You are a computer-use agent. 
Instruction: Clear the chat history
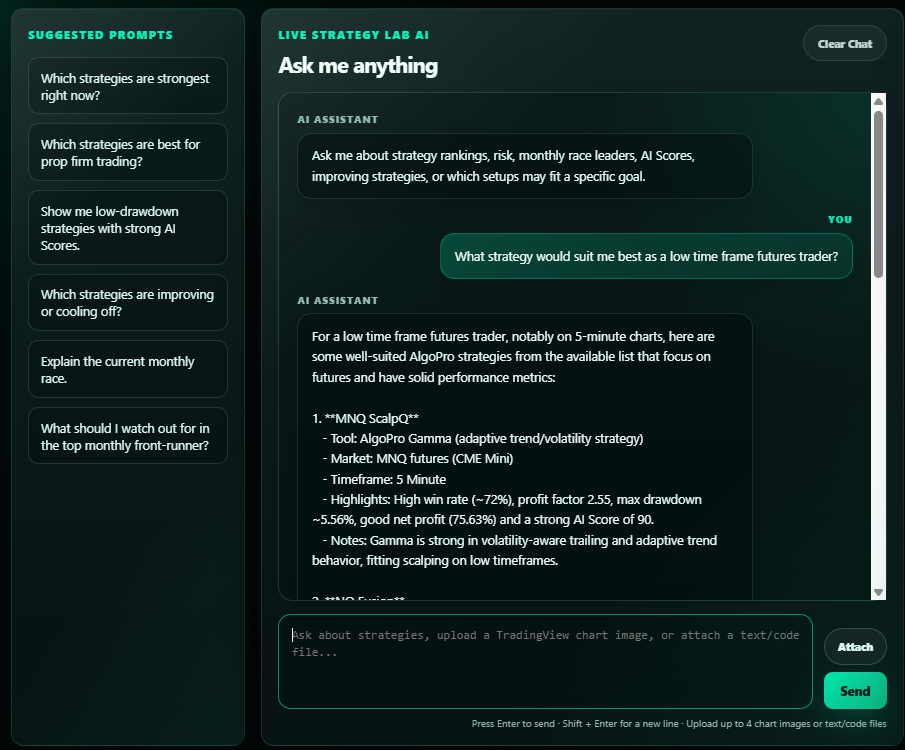point(844,43)
